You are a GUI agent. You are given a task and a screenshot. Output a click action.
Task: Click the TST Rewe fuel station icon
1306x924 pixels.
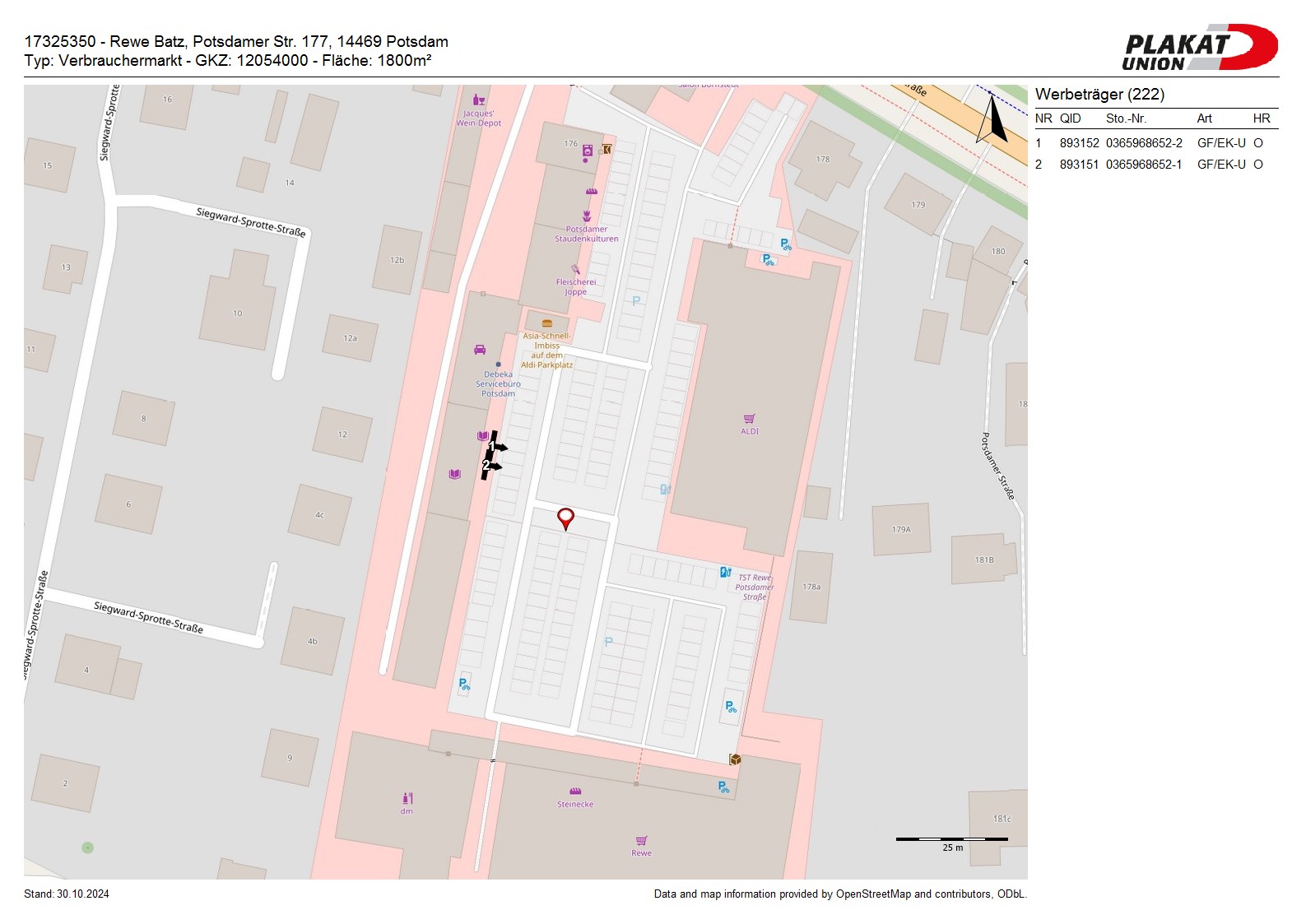click(x=725, y=572)
